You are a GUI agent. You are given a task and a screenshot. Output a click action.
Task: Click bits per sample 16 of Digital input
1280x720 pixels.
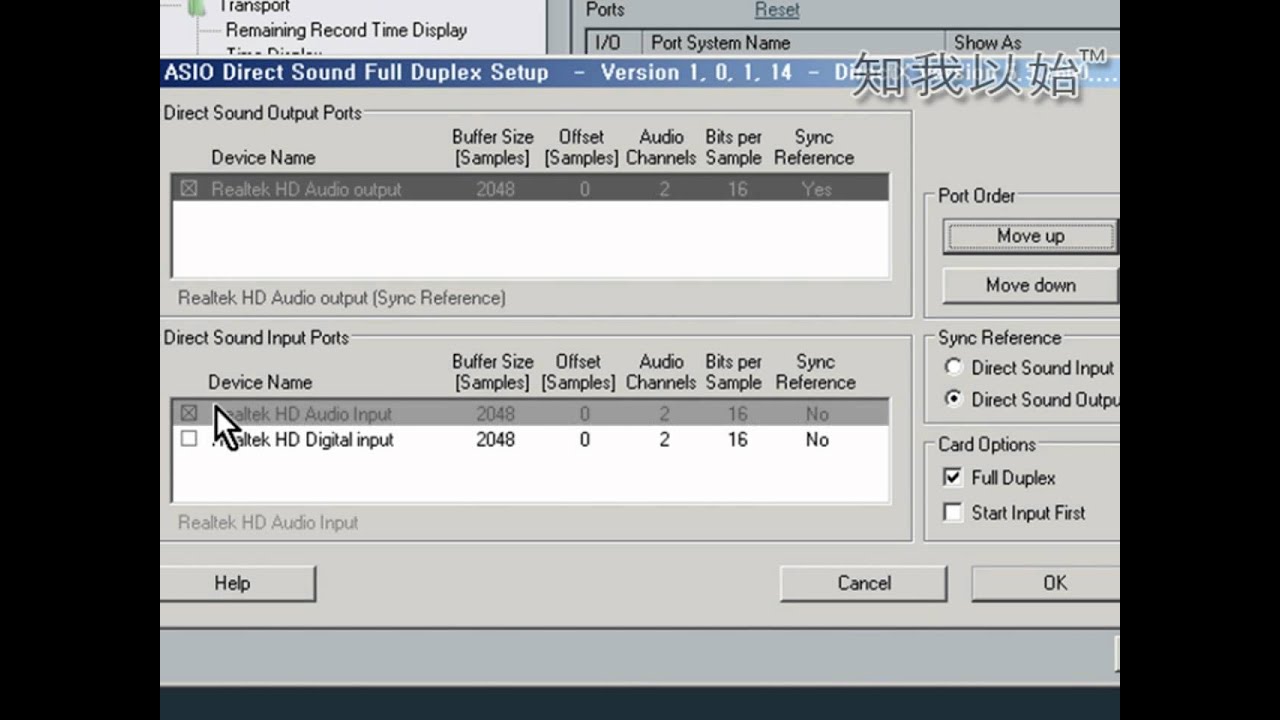coord(737,440)
